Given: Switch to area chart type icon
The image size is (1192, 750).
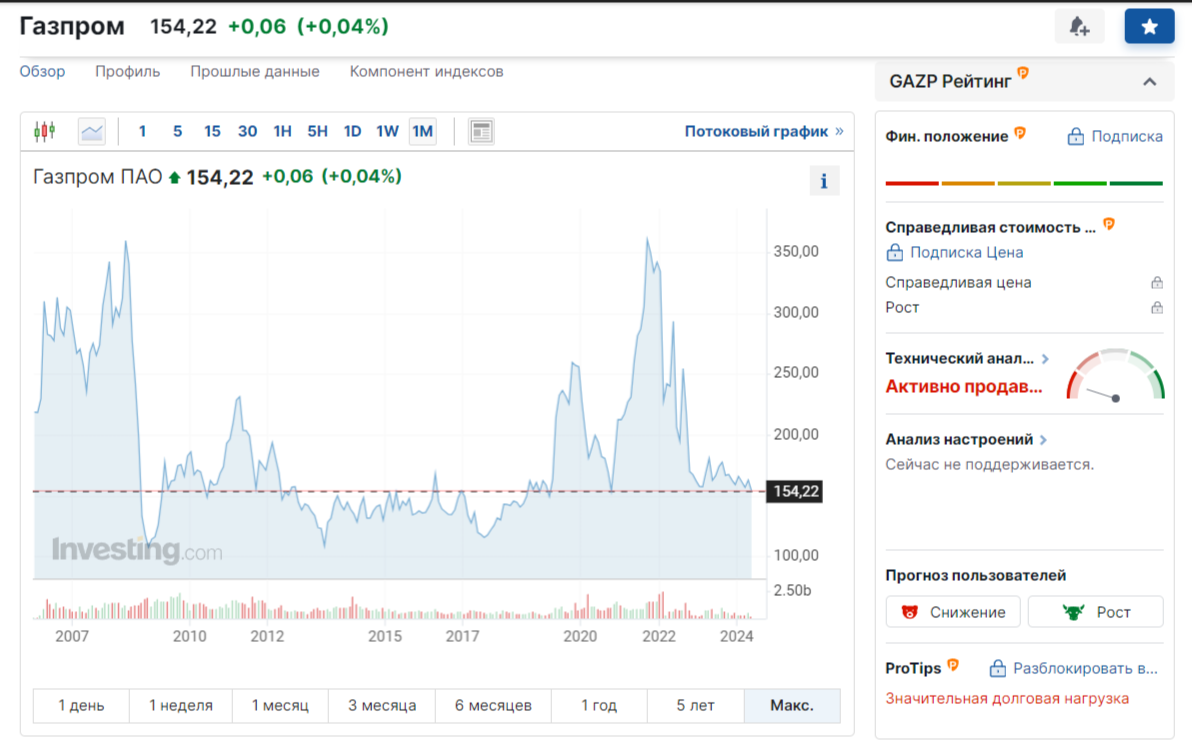Looking at the screenshot, I should coord(92,131).
